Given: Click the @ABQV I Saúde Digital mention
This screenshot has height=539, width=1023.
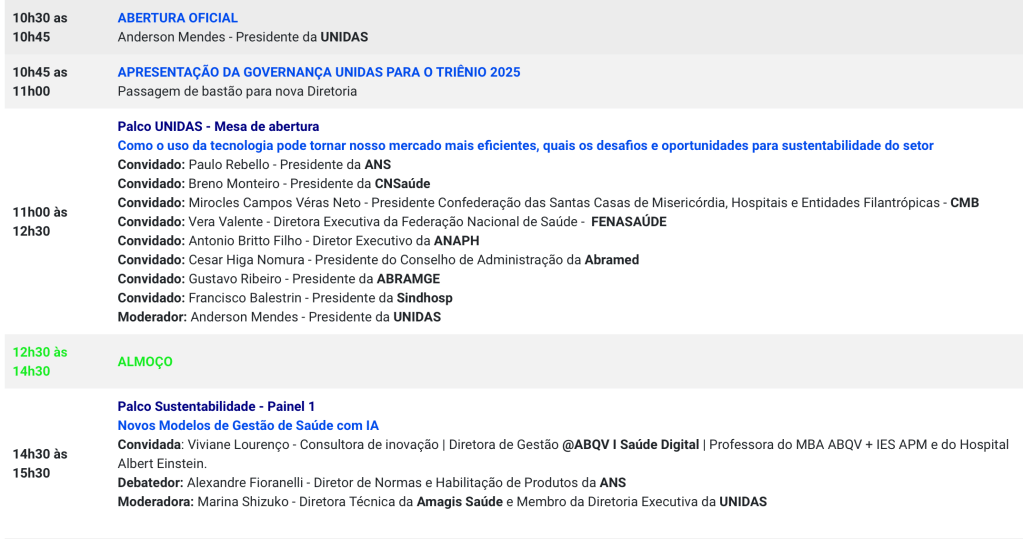Looking at the screenshot, I should [630, 444].
